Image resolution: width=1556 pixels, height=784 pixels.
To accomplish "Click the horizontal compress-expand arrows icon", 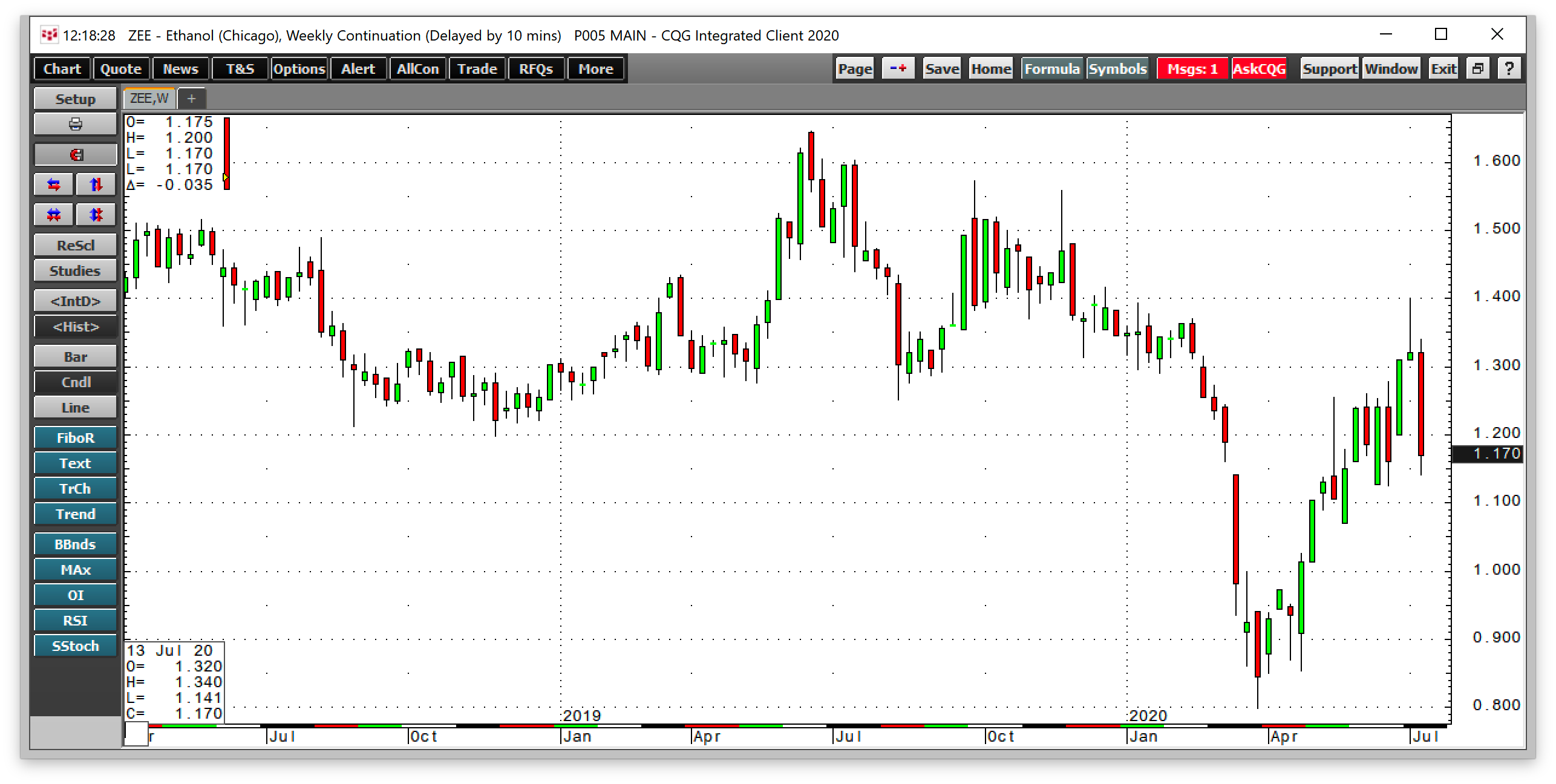I will tap(54, 215).
